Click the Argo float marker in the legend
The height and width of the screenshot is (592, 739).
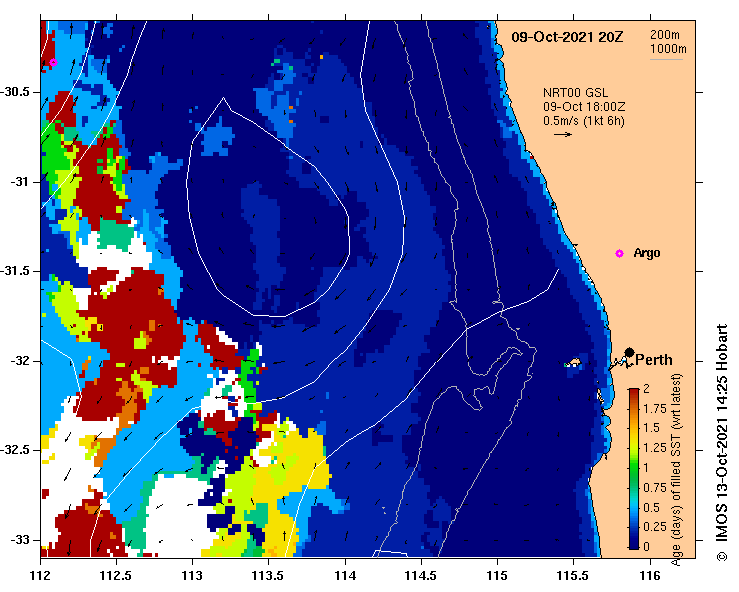619,254
